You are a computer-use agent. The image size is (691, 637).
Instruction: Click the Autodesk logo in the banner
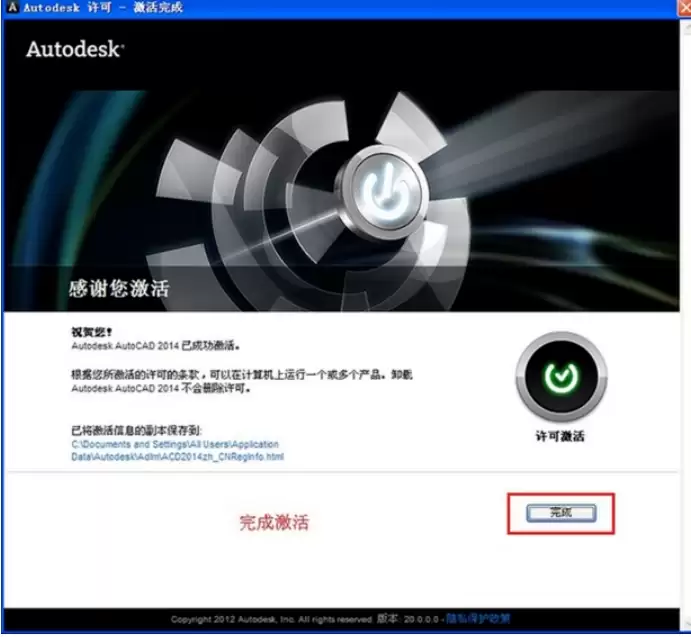(75, 49)
